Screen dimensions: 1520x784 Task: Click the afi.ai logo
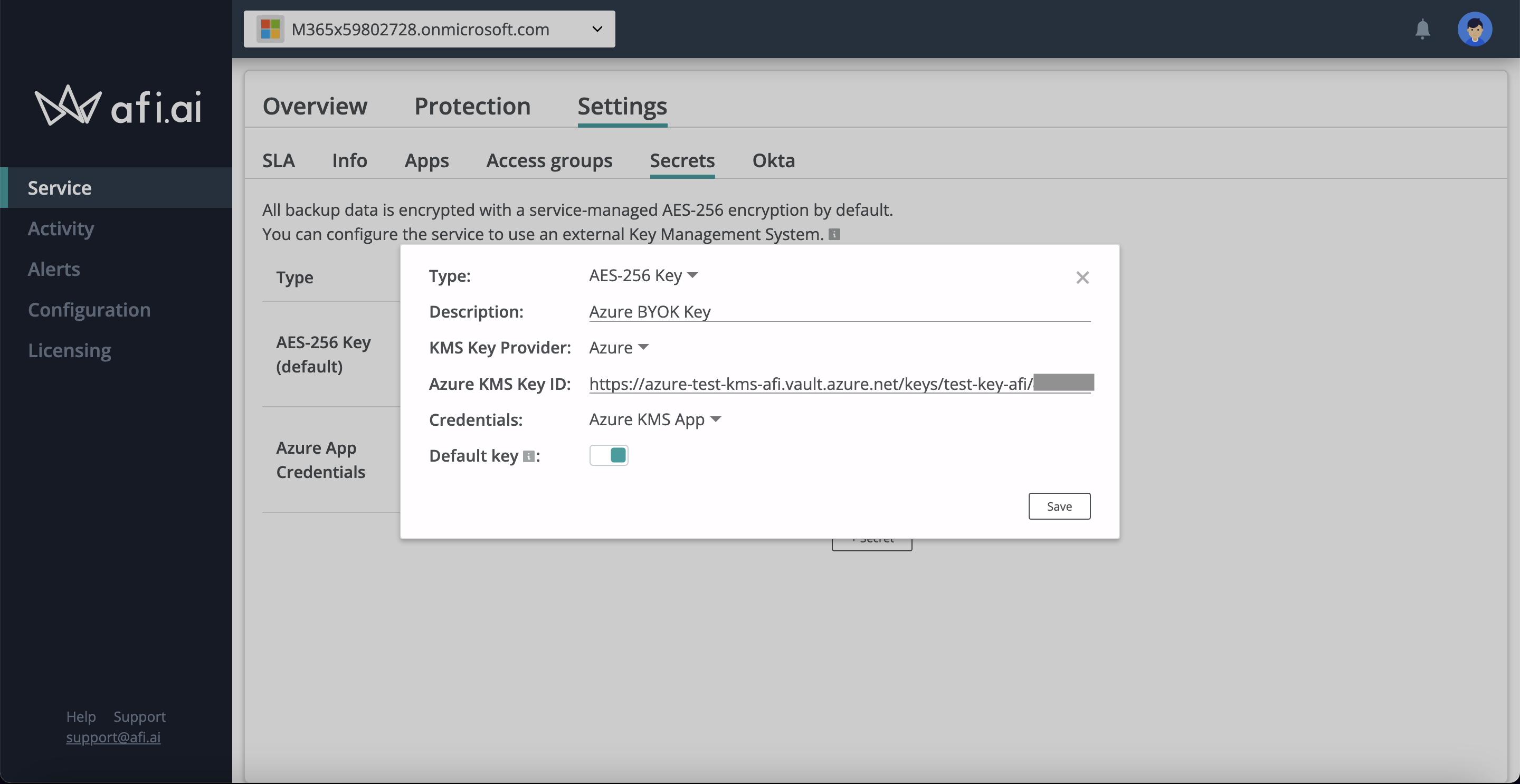click(x=118, y=106)
